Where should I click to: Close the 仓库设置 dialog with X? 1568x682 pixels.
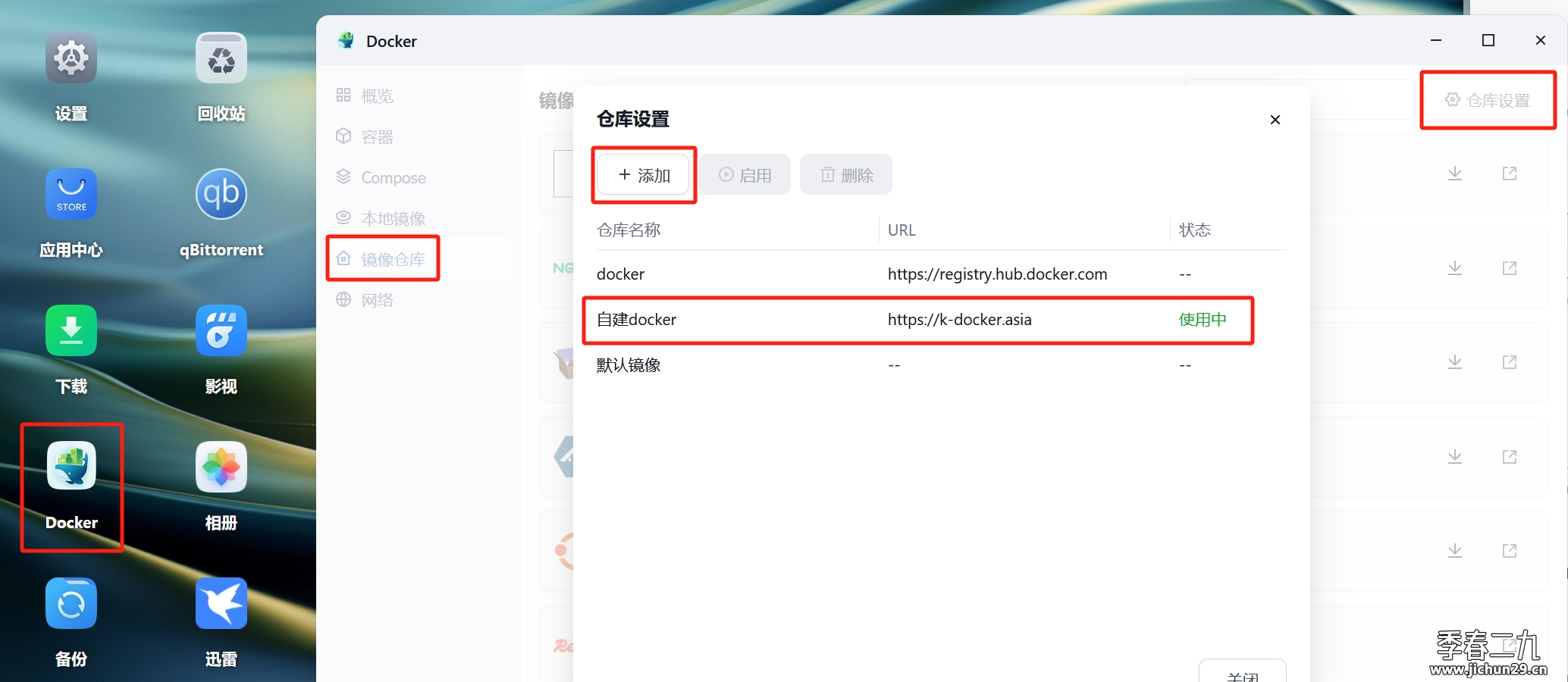coord(1275,120)
